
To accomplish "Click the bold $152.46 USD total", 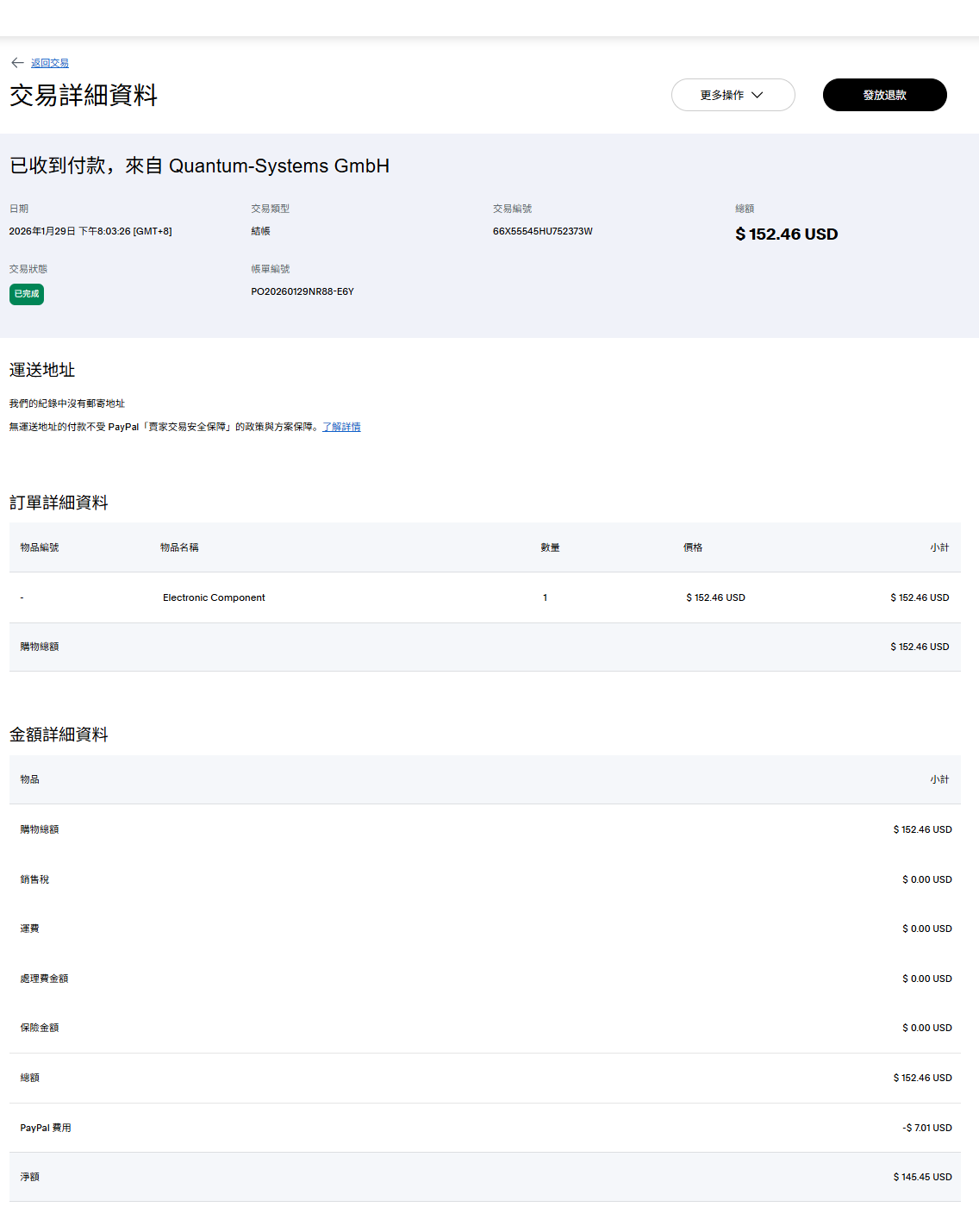I will [x=786, y=235].
